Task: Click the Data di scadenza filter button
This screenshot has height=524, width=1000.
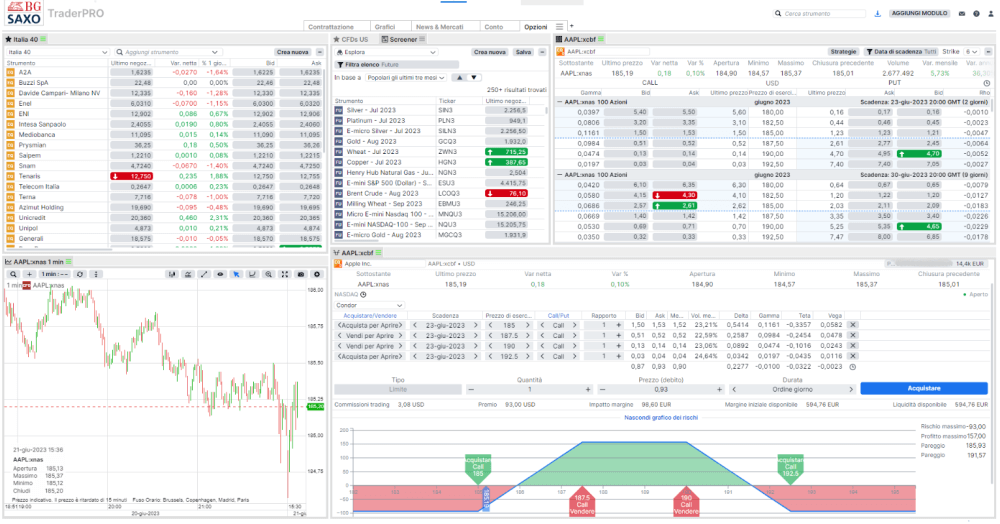Action: click(x=901, y=52)
